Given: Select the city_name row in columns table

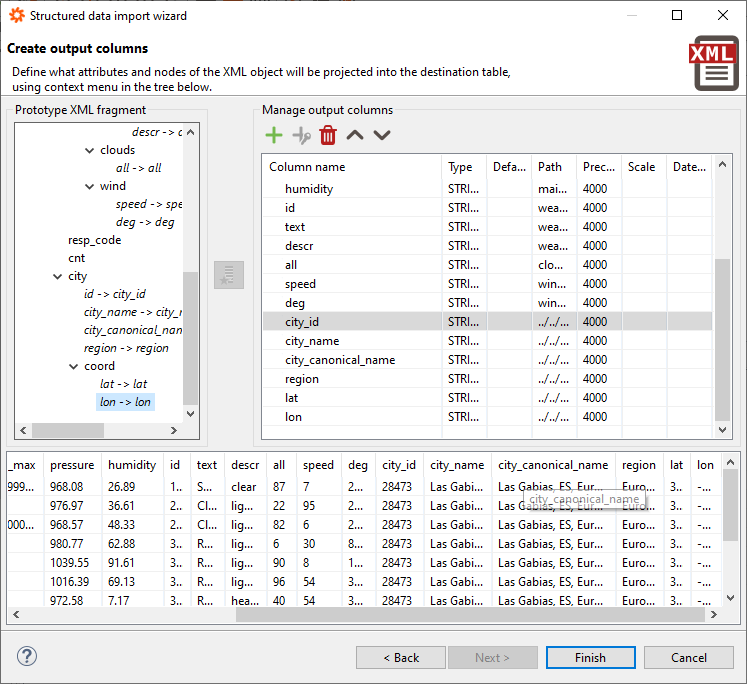Looking at the screenshot, I should pyautogui.click(x=311, y=341).
